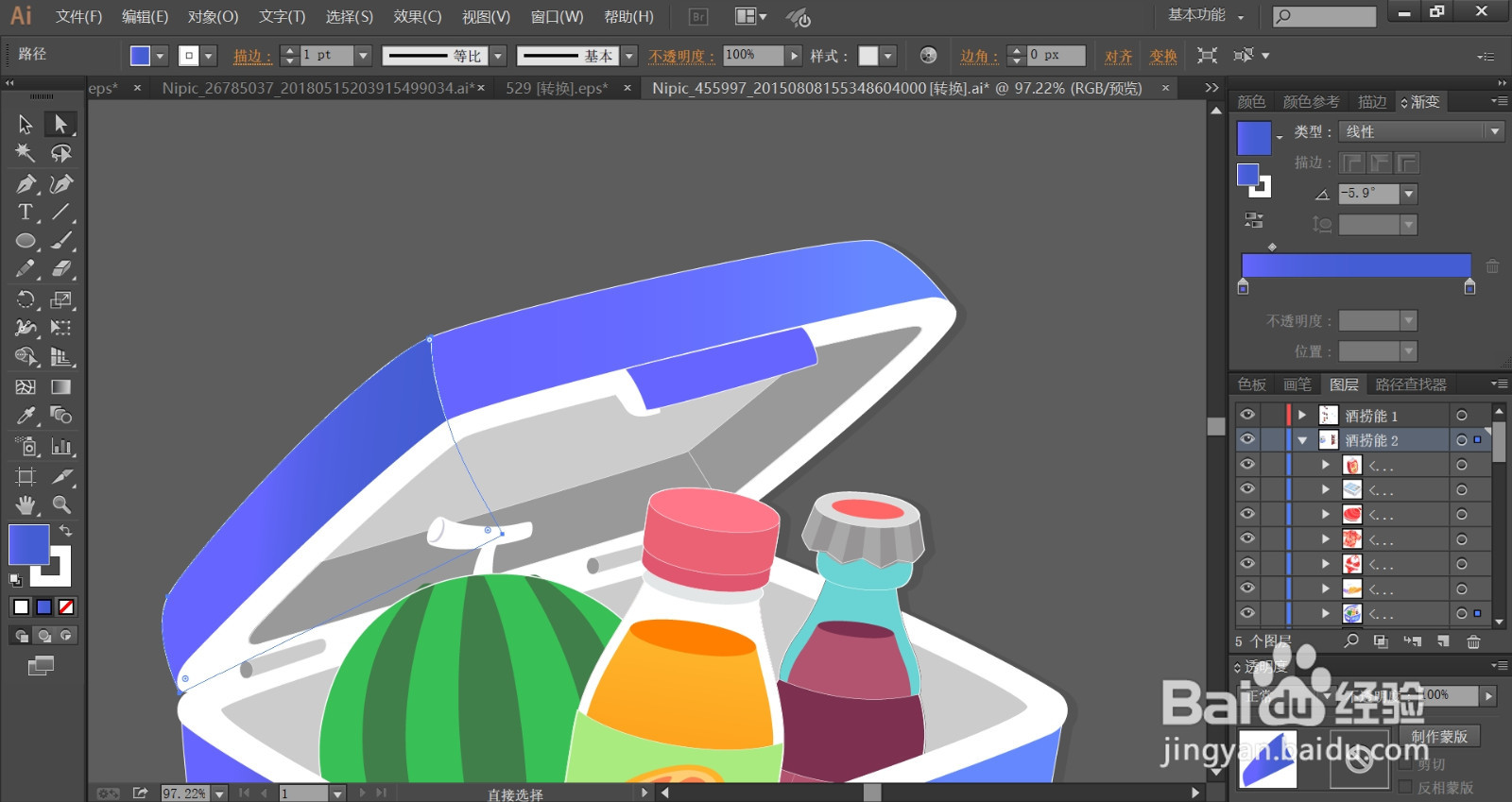
Task: Hide the 酒捞能 1 layer
Action: (x=1247, y=415)
